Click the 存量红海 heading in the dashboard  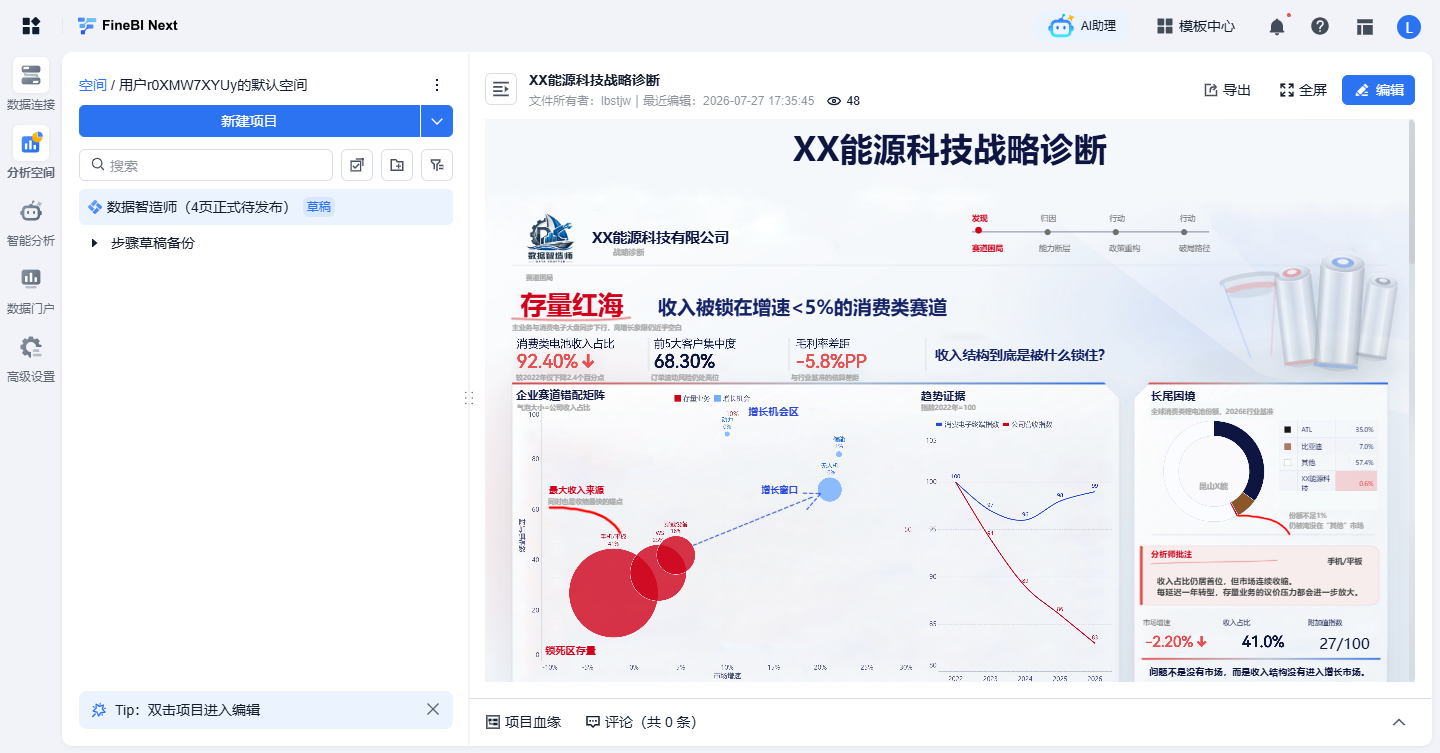tap(571, 306)
